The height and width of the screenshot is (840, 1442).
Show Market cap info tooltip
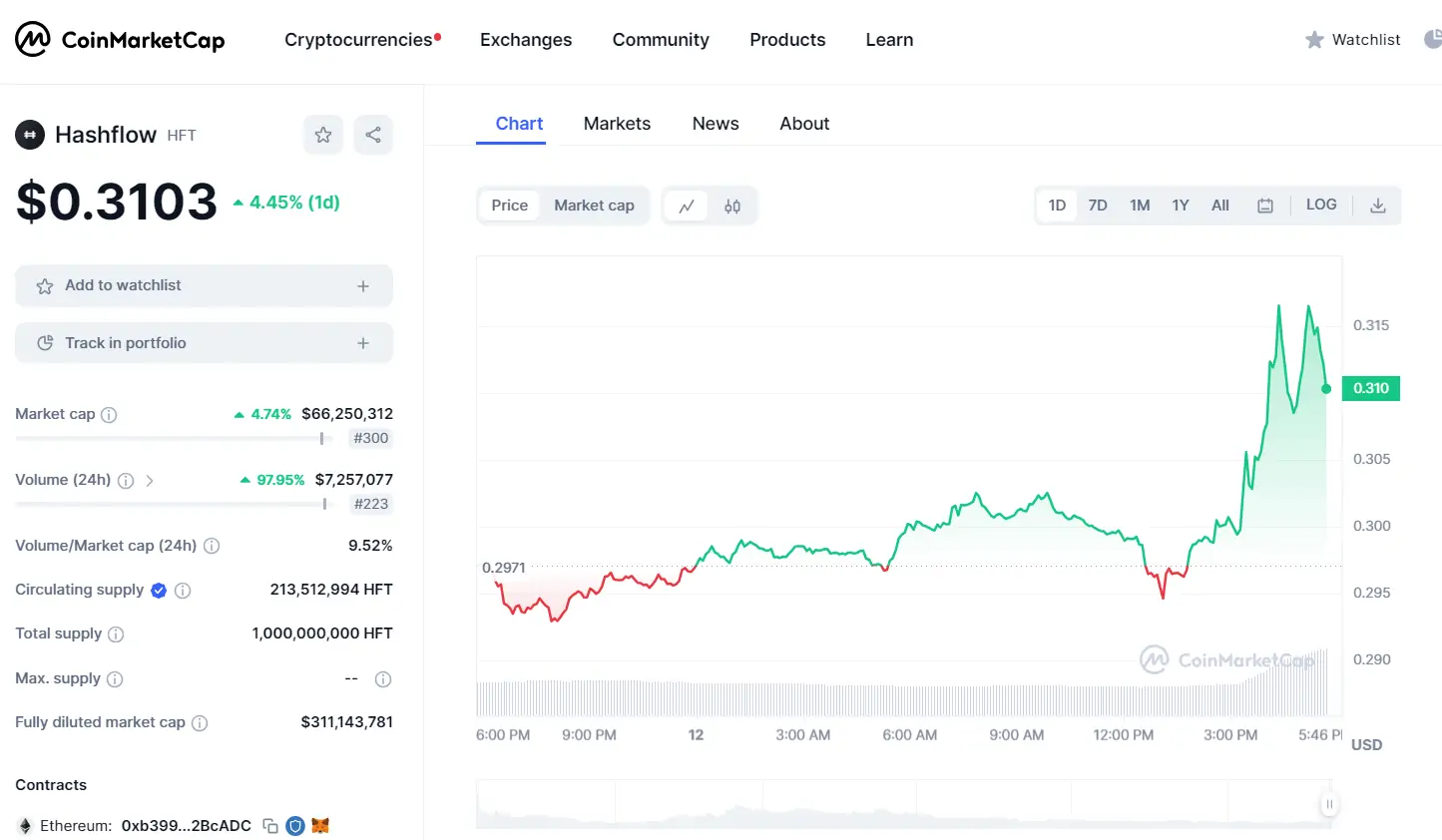(x=110, y=415)
